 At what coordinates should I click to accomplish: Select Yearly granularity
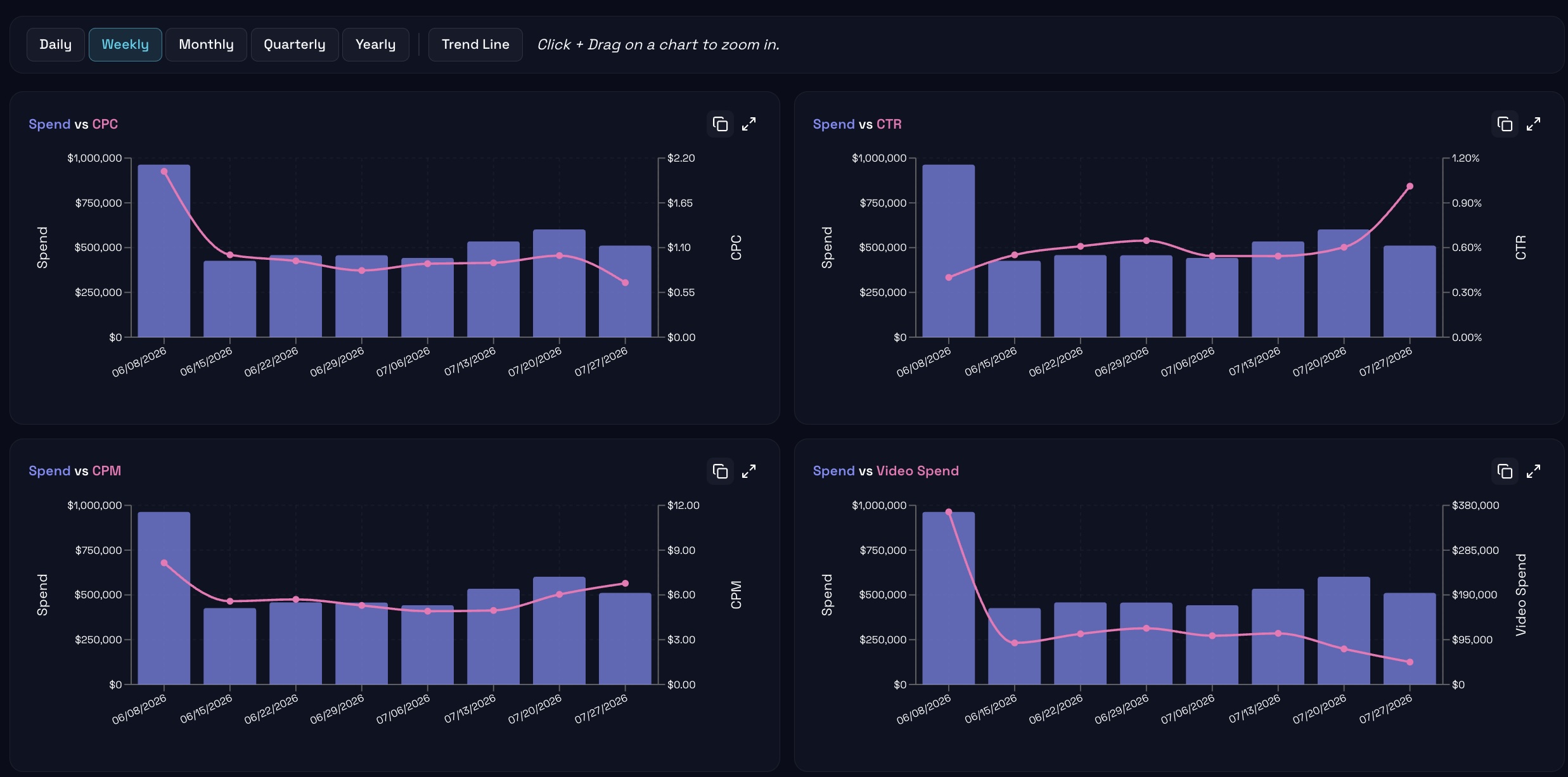click(x=376, y=44)
